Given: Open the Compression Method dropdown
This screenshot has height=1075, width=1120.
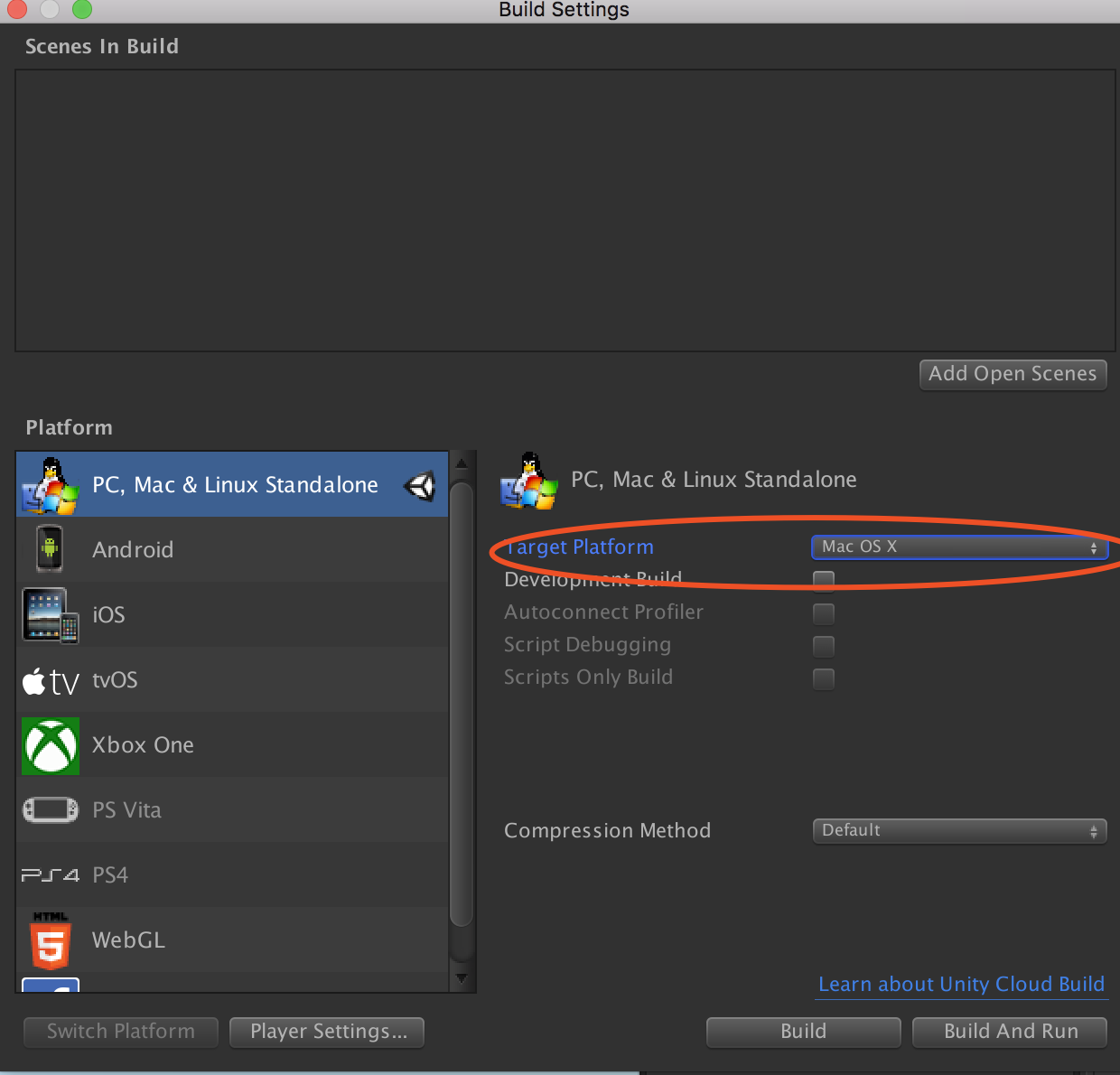Looking at the screenshot, I should point(959,830).
